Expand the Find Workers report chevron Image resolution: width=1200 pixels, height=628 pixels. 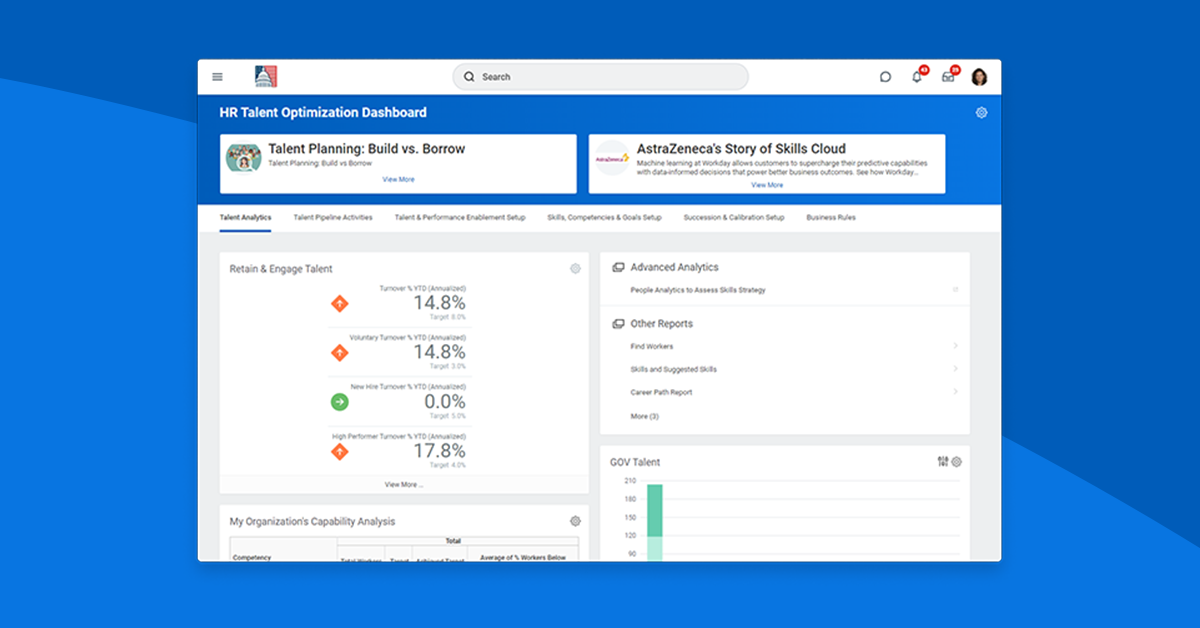coord(957,345)
